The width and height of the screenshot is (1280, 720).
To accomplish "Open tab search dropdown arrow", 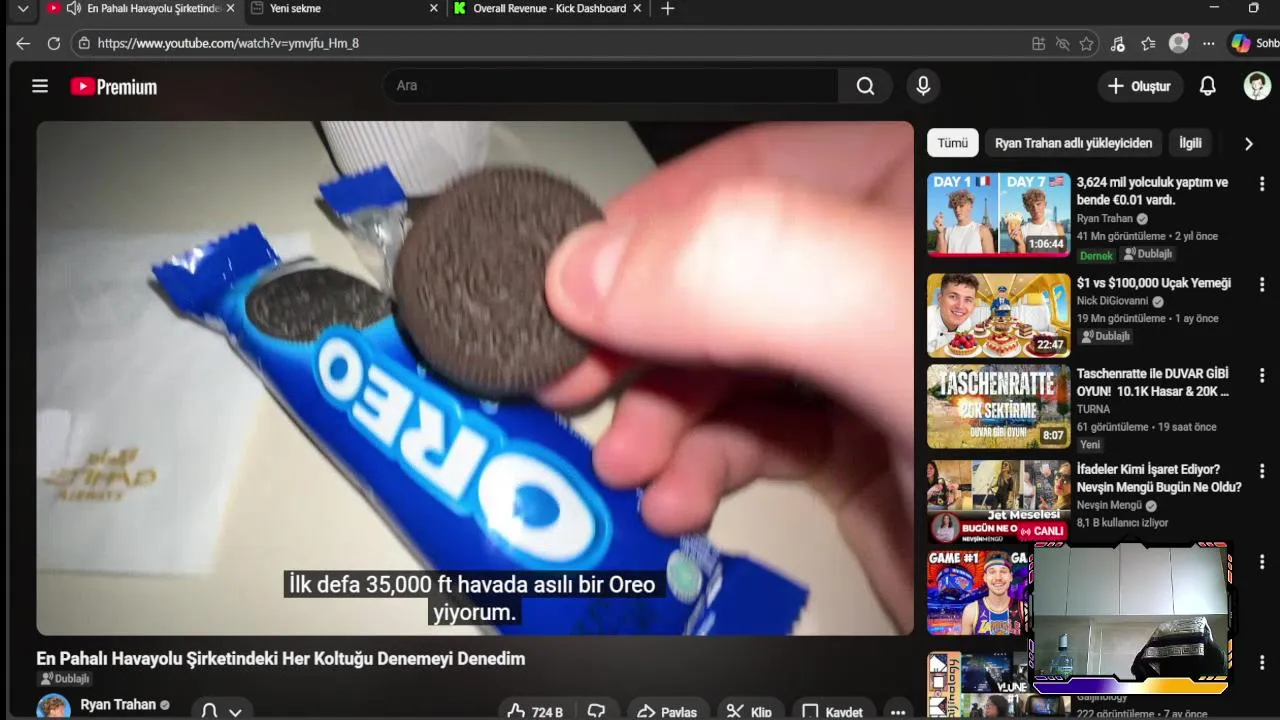I will click(22, 9).
